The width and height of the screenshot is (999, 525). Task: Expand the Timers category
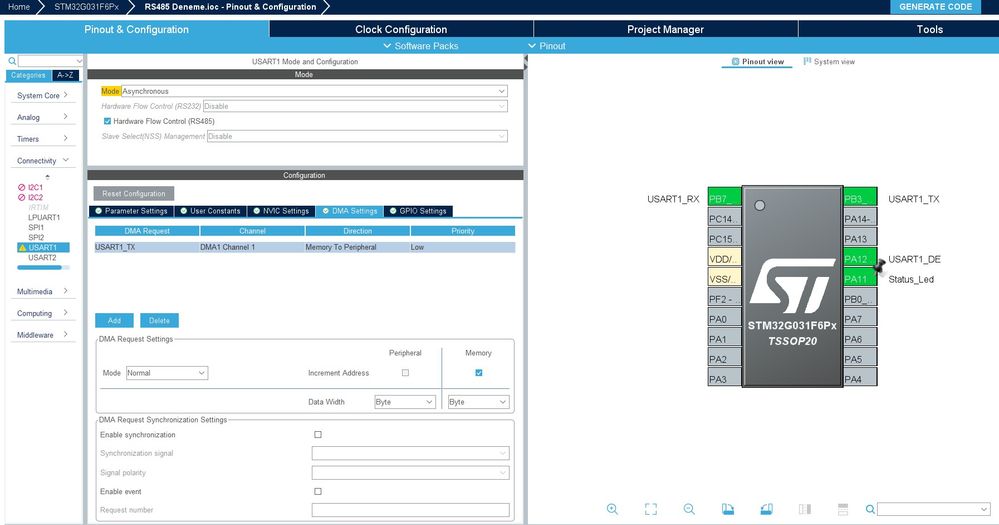pos(43,138)
